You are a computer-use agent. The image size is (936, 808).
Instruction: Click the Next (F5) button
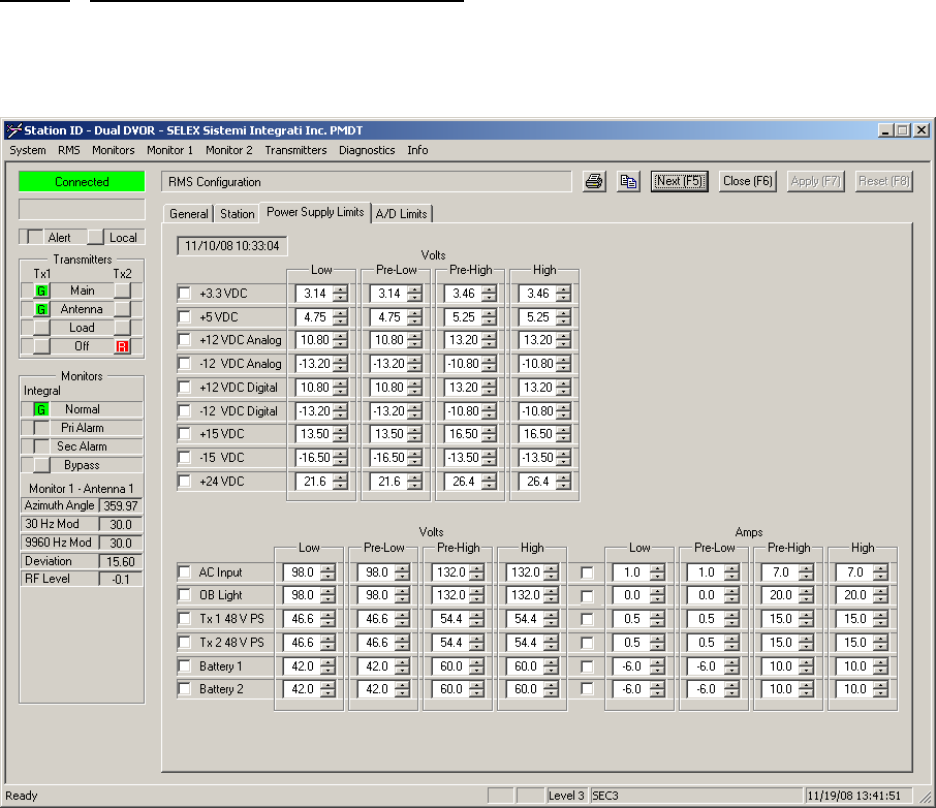(x=680, y=182)
